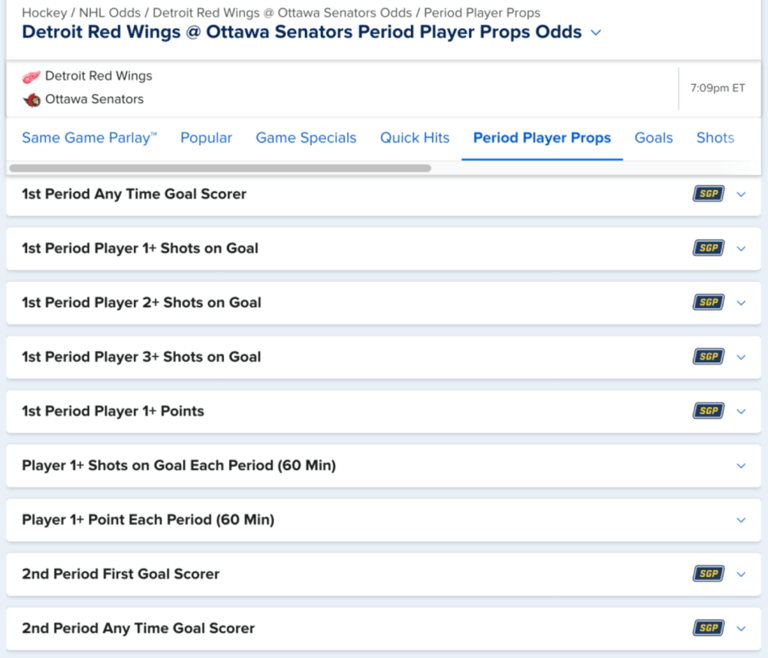Image resolution: width=768 pixels, height=658 pixels.
Task: Click SGP badge on 2nd Period Any Time Goal Scorer
Action: click(708, 628)
